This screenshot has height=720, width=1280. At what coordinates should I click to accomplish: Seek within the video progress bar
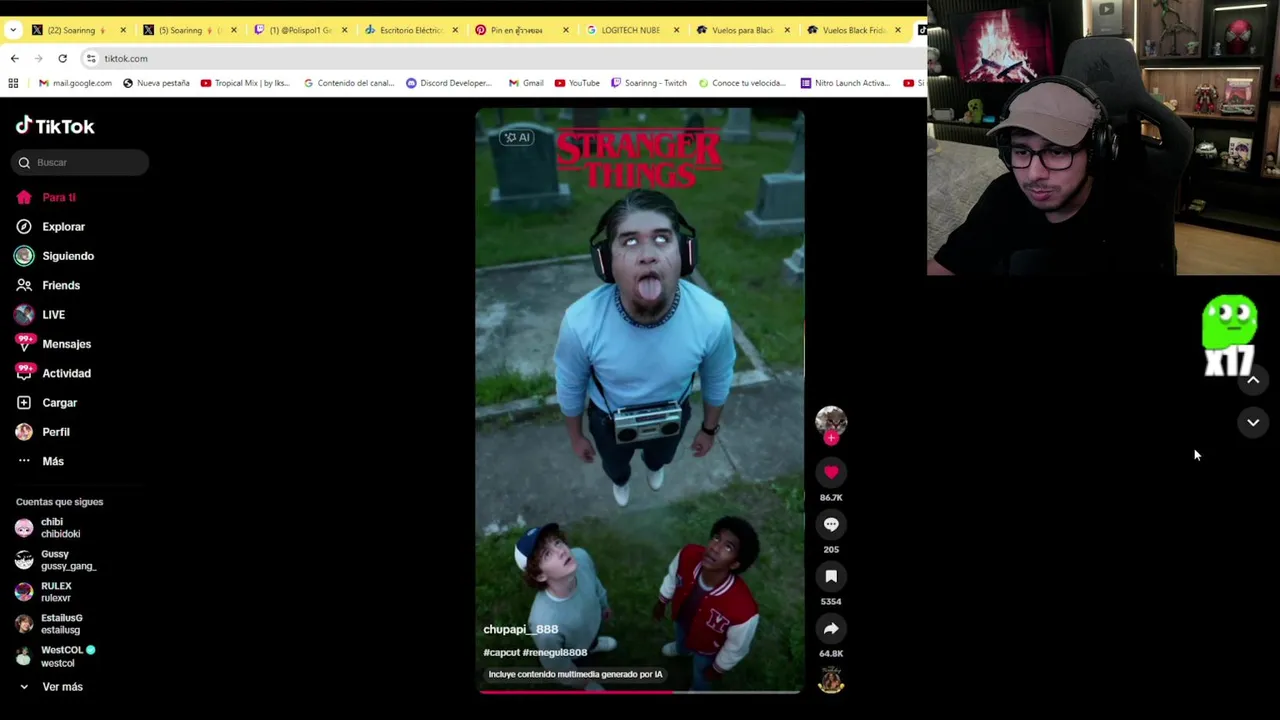pos(640,691)
